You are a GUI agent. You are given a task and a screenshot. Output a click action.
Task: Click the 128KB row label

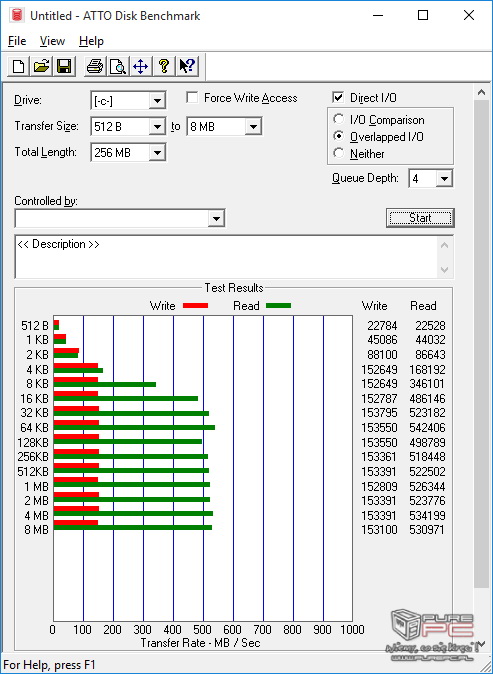tap(33, 442)
